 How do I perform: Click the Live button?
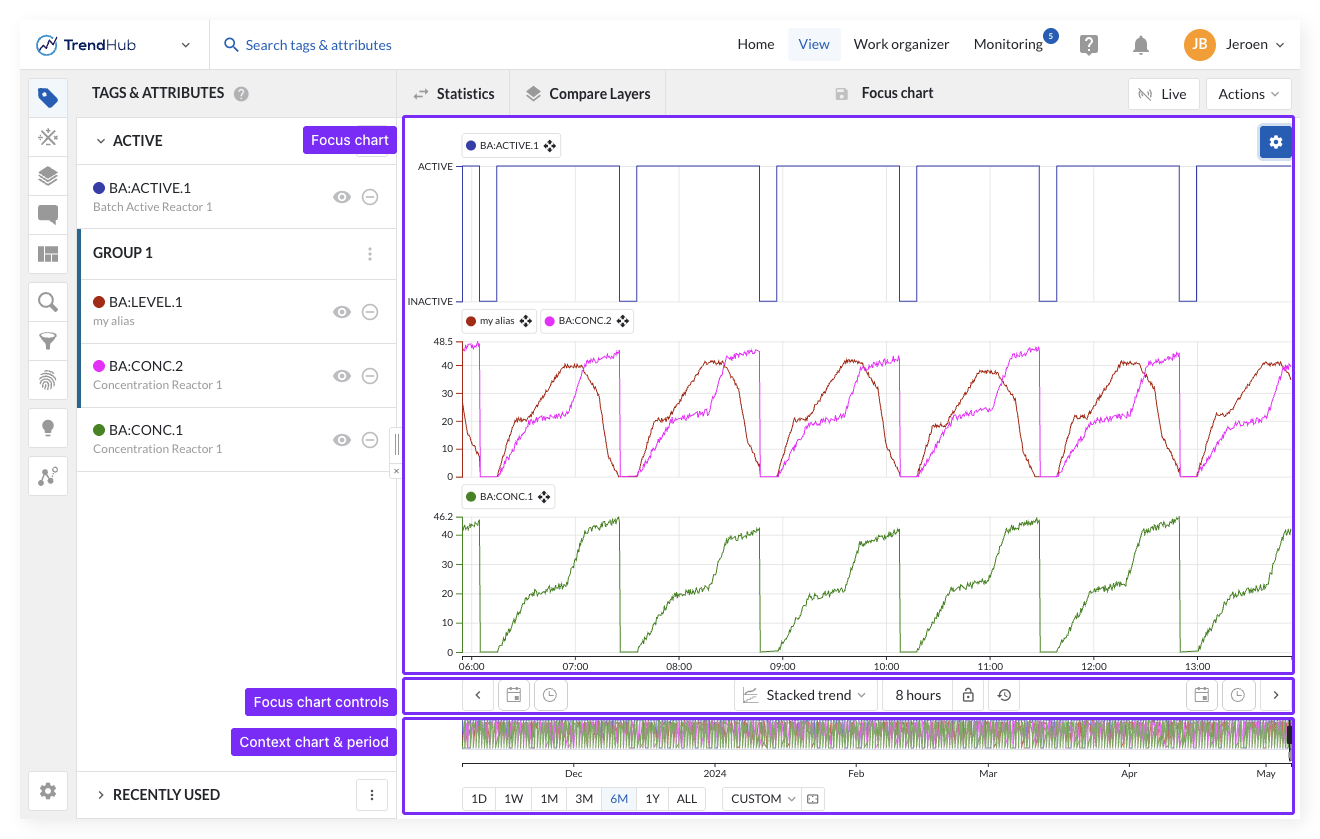click(1163, 94)
